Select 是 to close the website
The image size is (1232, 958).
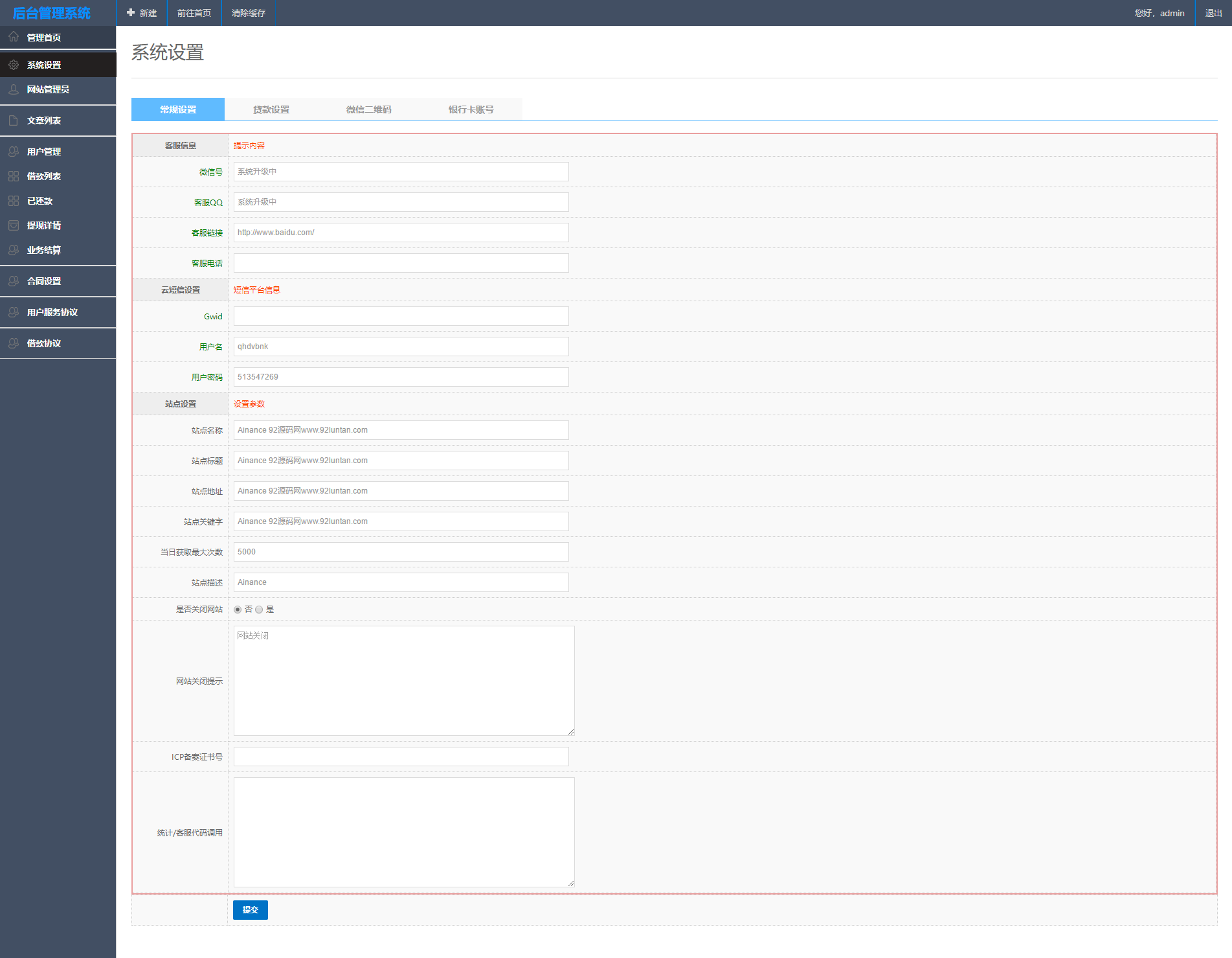[259, 610]
